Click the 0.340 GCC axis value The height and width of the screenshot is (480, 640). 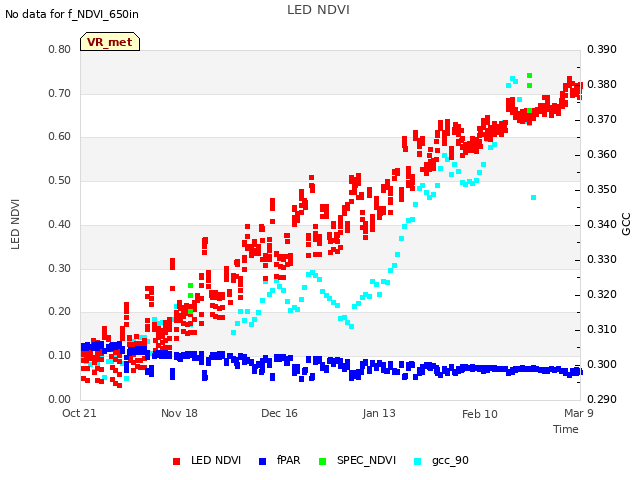602,224
